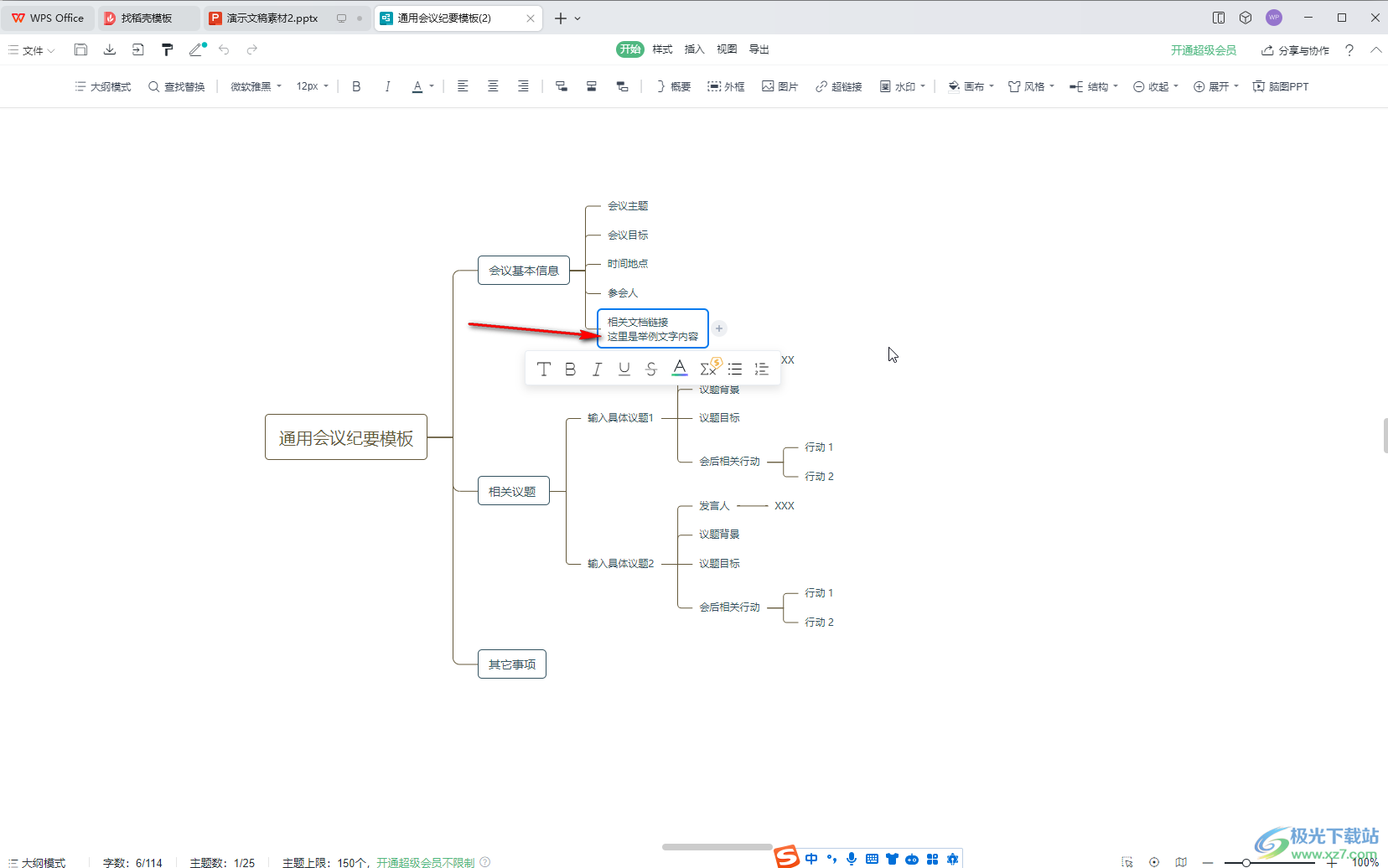Switch to the 样式 tab
The width and height of the screenshot is (1388, 868).
(x=663, y=49)
